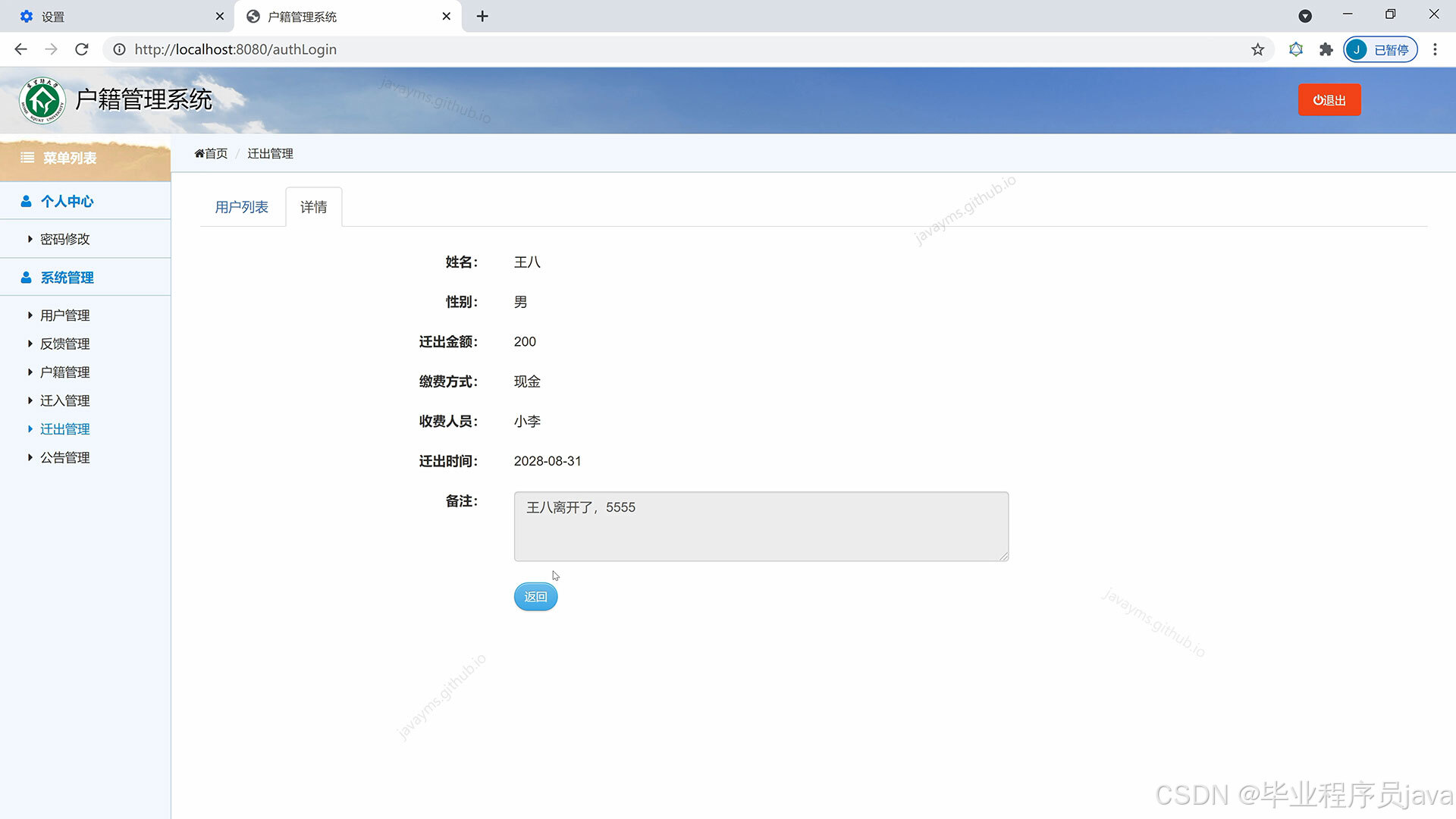Reload the page with refresh icon
1456x819 pixels.
82,49
